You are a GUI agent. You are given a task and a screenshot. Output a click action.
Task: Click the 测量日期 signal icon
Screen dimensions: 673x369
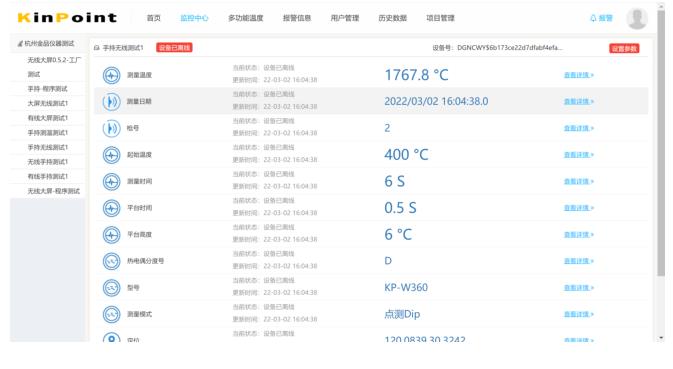point(112,102)
